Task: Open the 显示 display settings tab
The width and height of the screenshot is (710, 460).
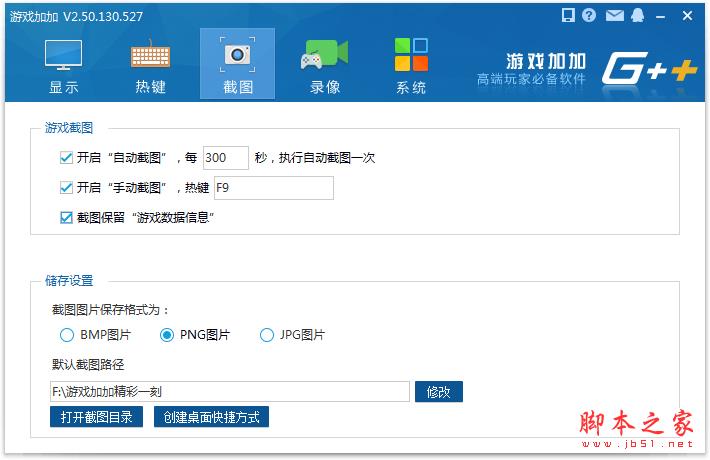Action: pos(63,65)
